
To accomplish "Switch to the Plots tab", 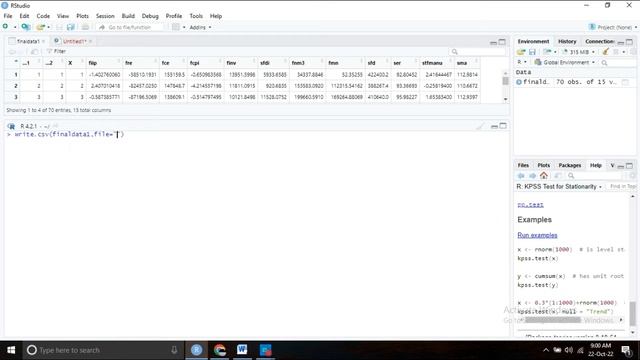I will [x=543, y=165].
